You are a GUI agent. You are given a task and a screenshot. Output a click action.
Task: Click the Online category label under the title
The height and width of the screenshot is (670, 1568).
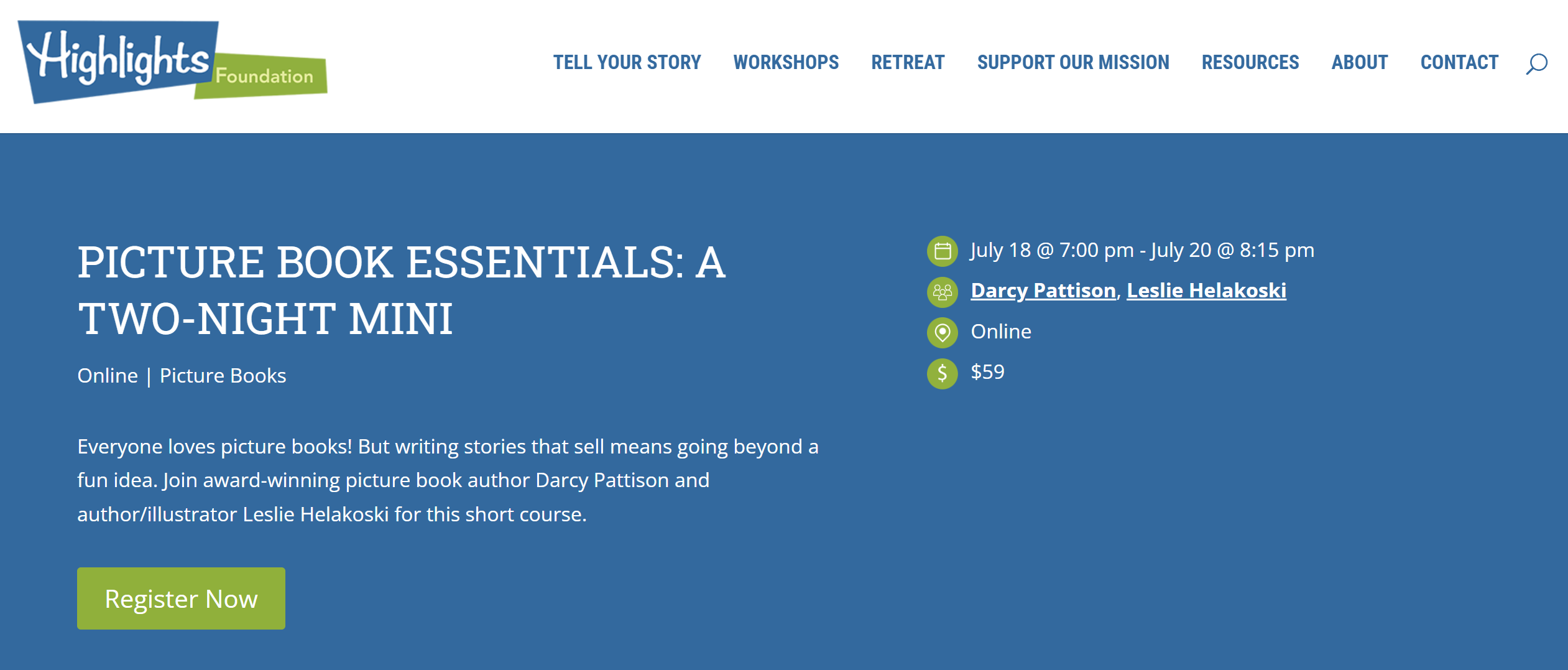click(108, 376)
